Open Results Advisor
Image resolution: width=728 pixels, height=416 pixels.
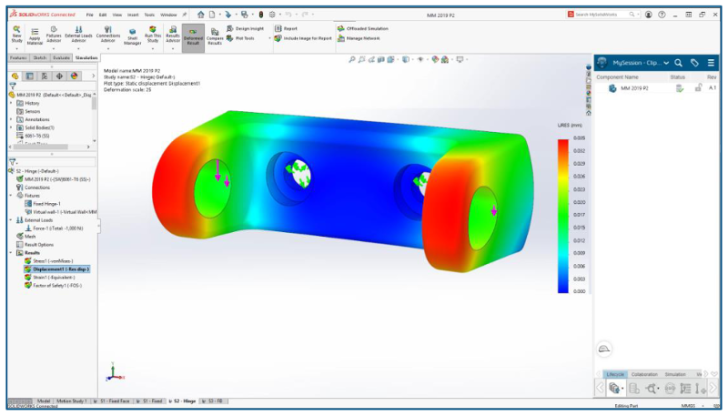[x=173, y=36]
